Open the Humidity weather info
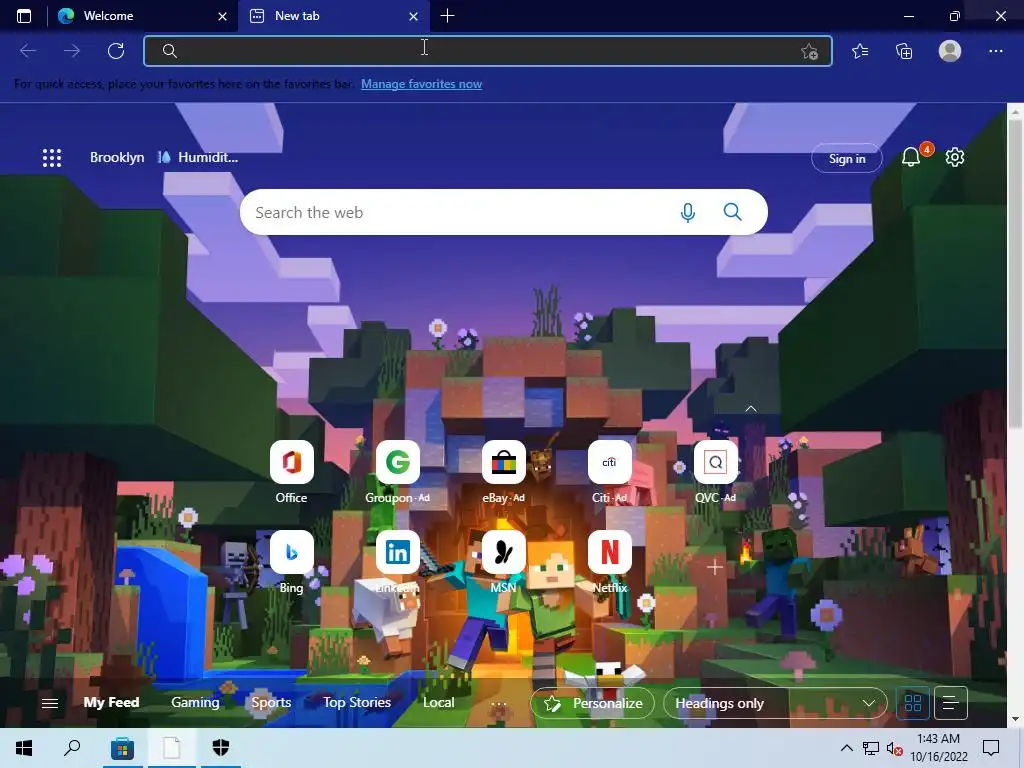The height and width of the screenshot is (768, 1024). 197,157
